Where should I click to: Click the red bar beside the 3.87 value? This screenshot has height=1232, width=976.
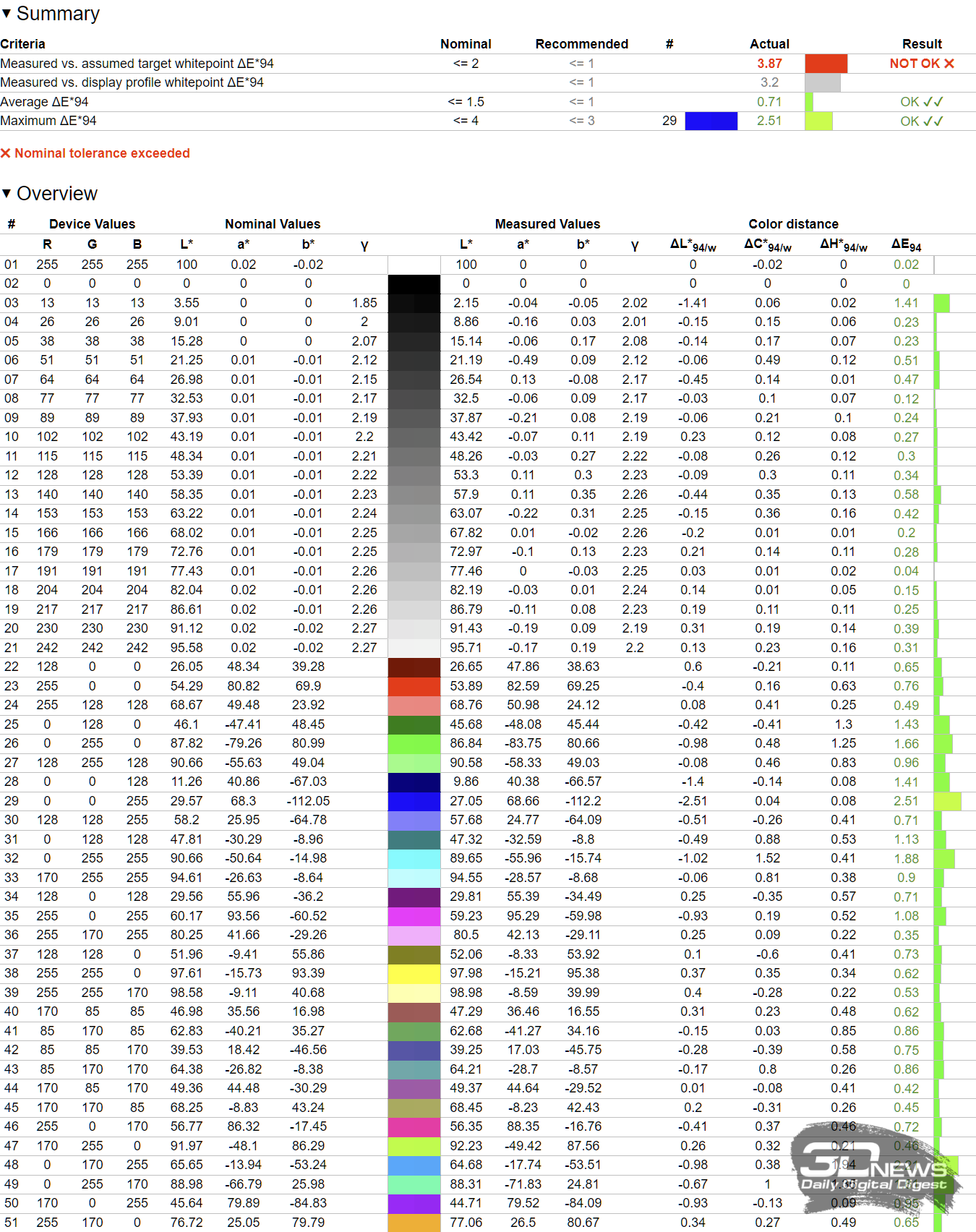[x=826, y=64]
